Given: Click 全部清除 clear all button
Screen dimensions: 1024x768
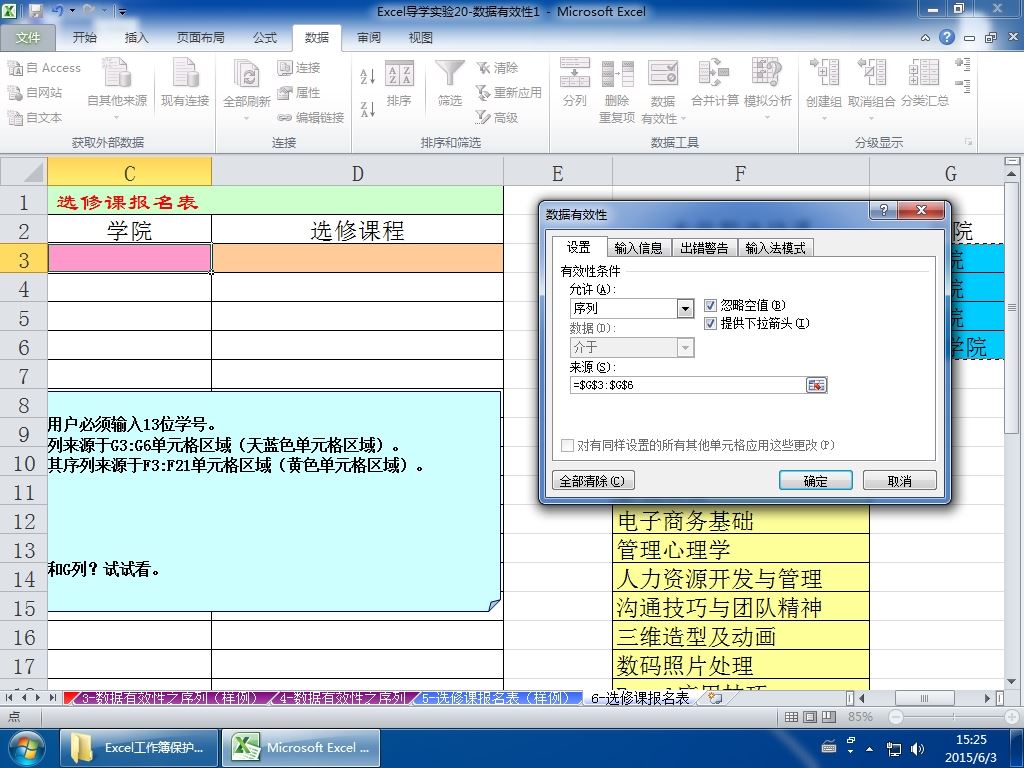Looking at the screenshot, I should [x=592, y=481].
